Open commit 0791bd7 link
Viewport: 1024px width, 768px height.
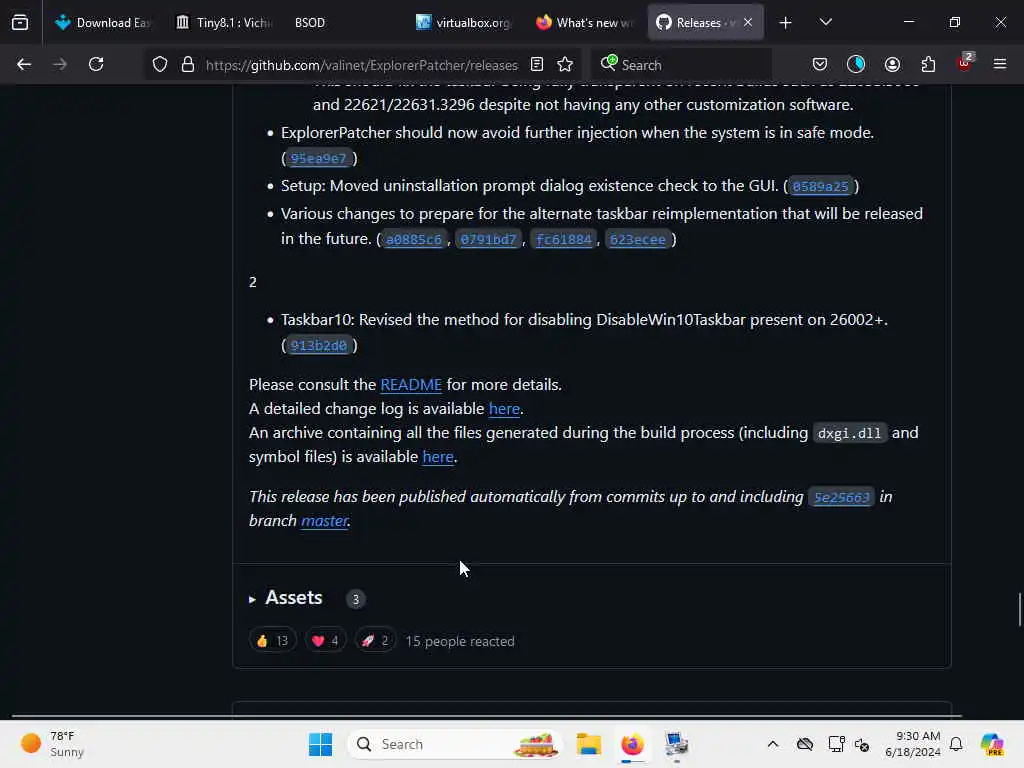pyautogui.click(x=488, y=239)
